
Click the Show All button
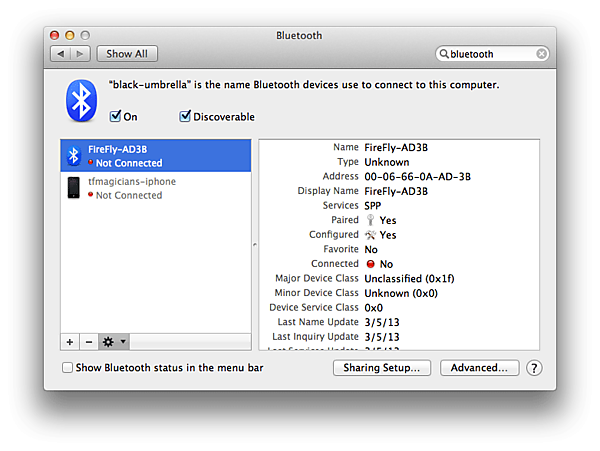point(127,54)
